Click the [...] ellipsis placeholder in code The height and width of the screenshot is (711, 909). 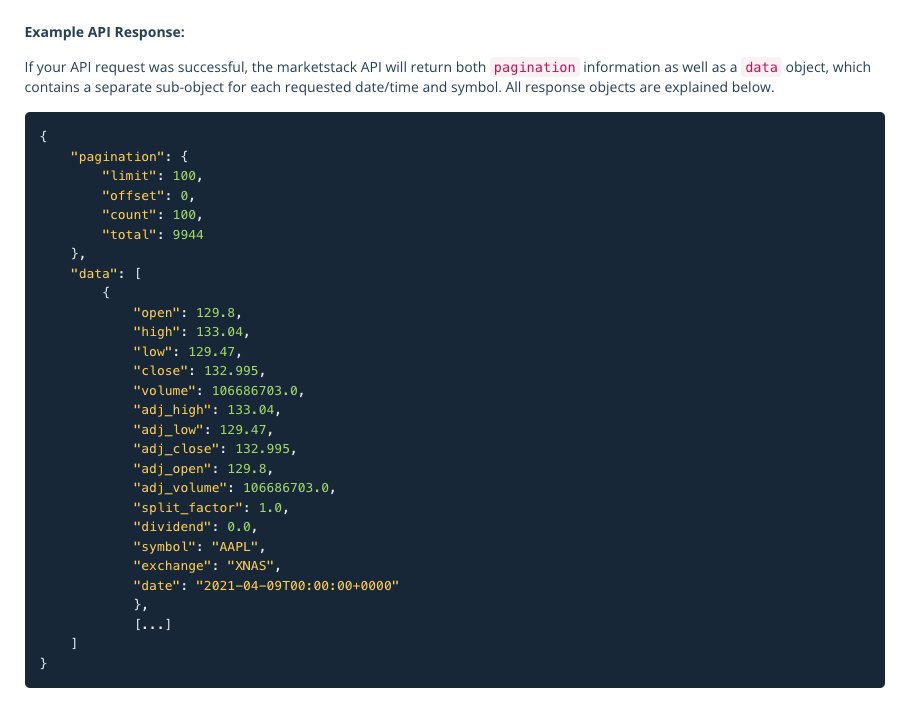tap(153, 625)
